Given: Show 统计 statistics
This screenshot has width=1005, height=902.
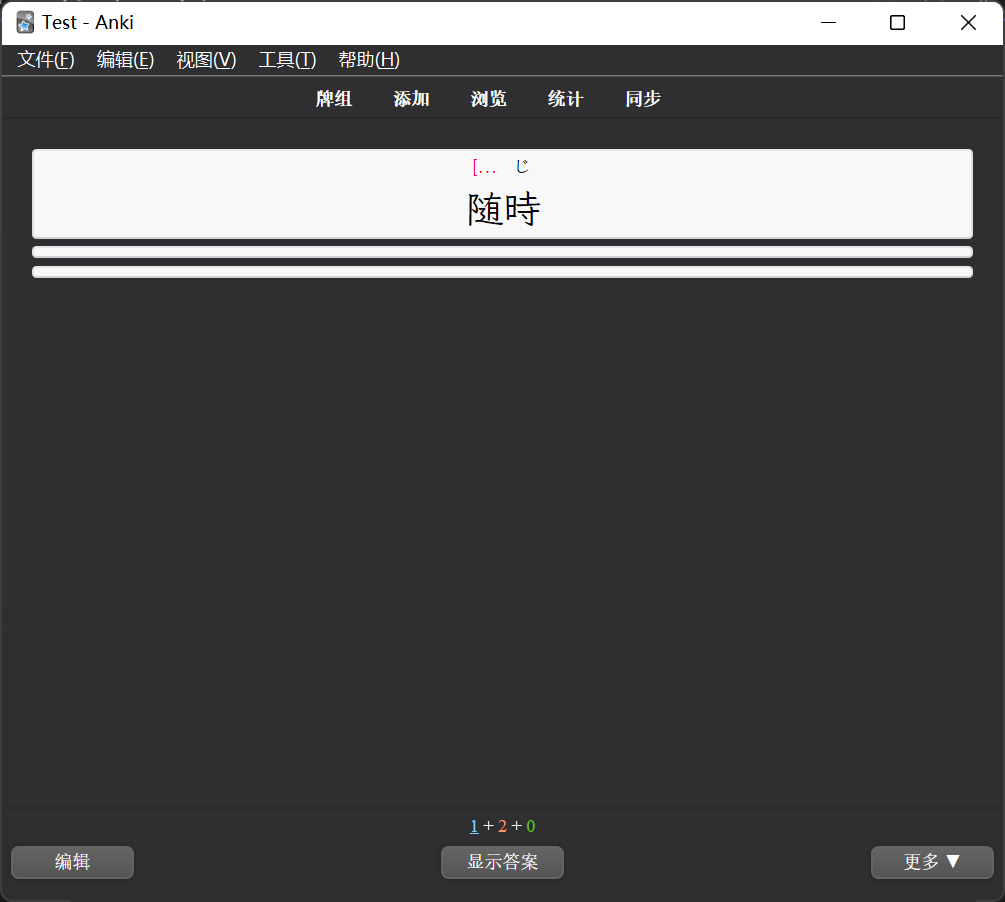Looking at the screenshot, I should click(565, 99).
